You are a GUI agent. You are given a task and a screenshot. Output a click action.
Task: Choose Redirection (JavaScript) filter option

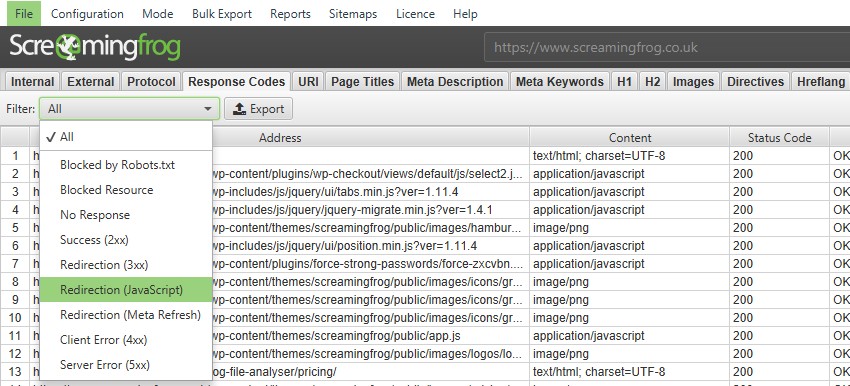126,290
